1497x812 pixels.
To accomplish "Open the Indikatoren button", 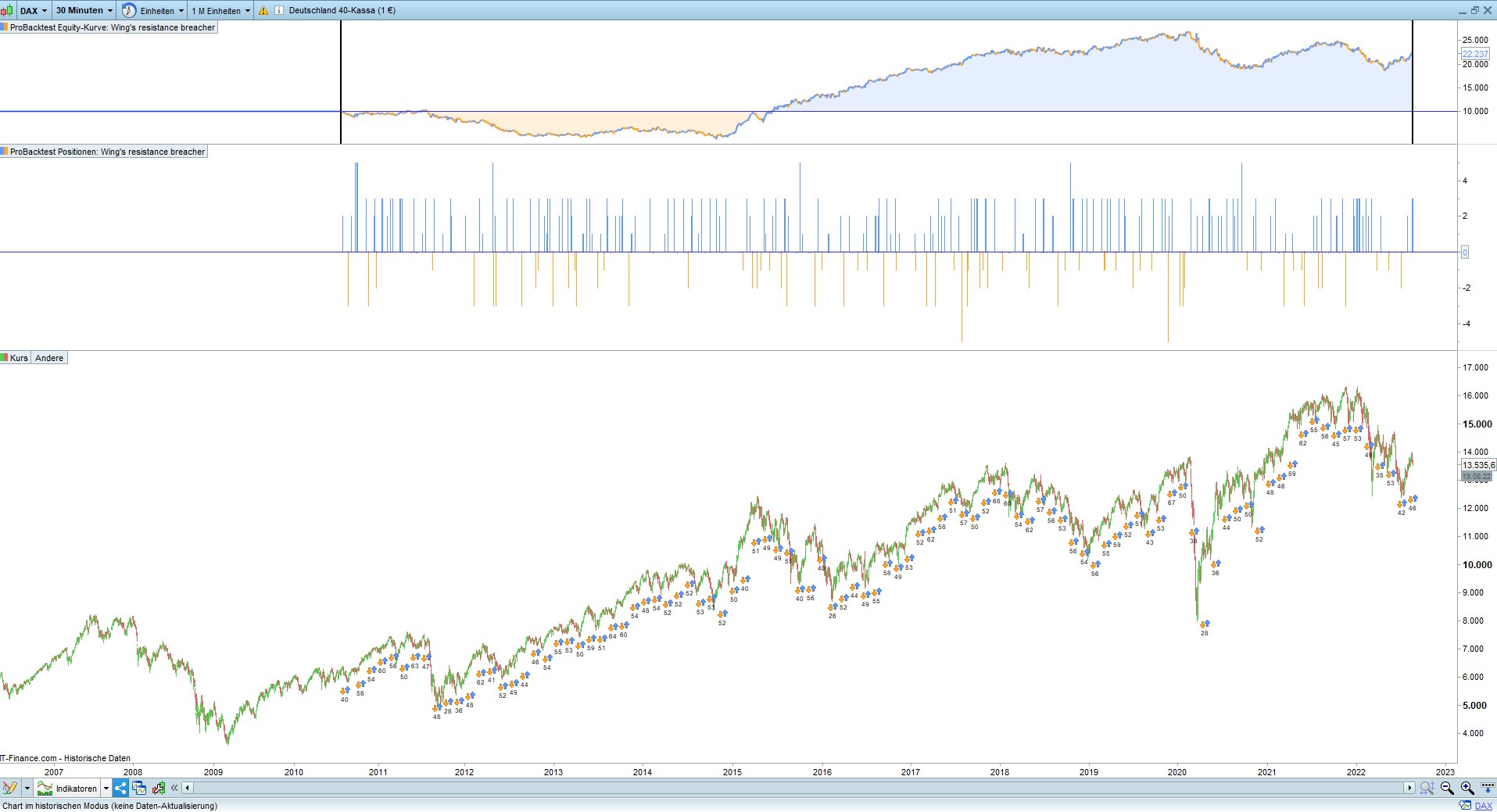I will [68, 788].
